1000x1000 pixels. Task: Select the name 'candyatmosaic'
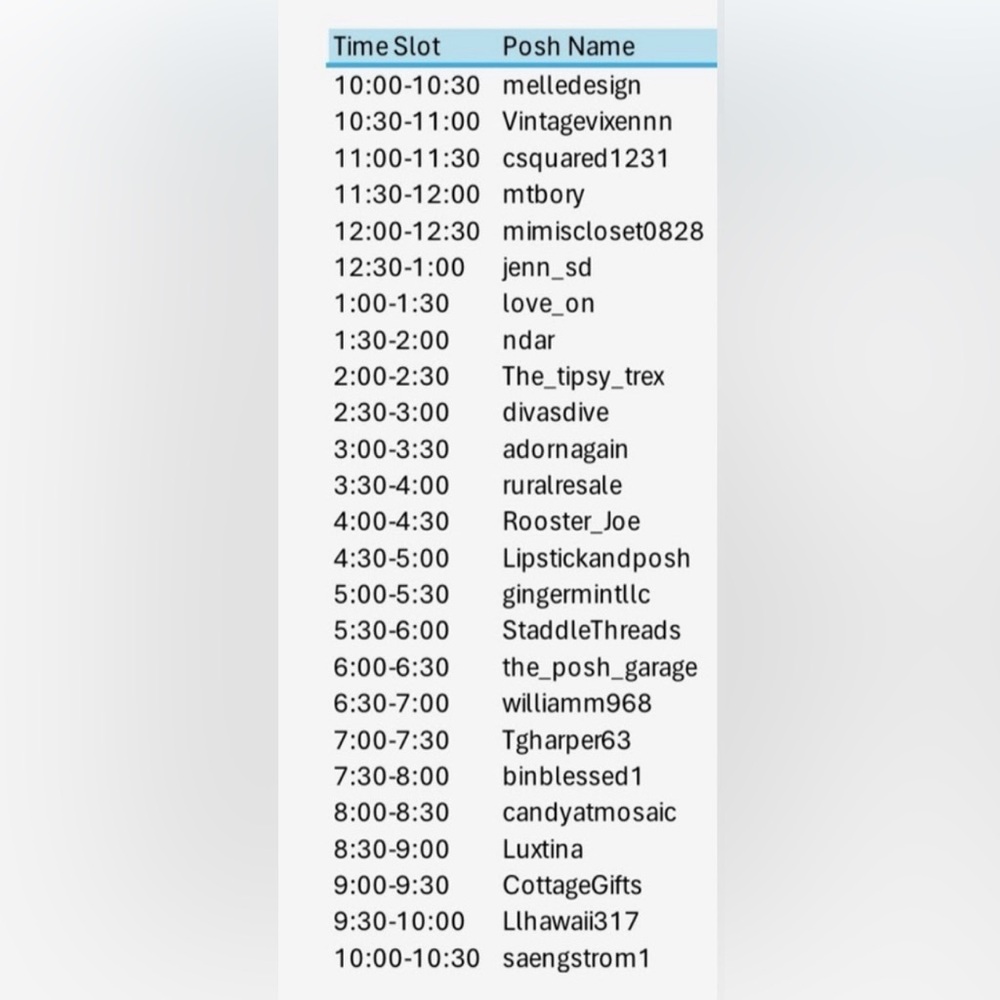(589, 813)
